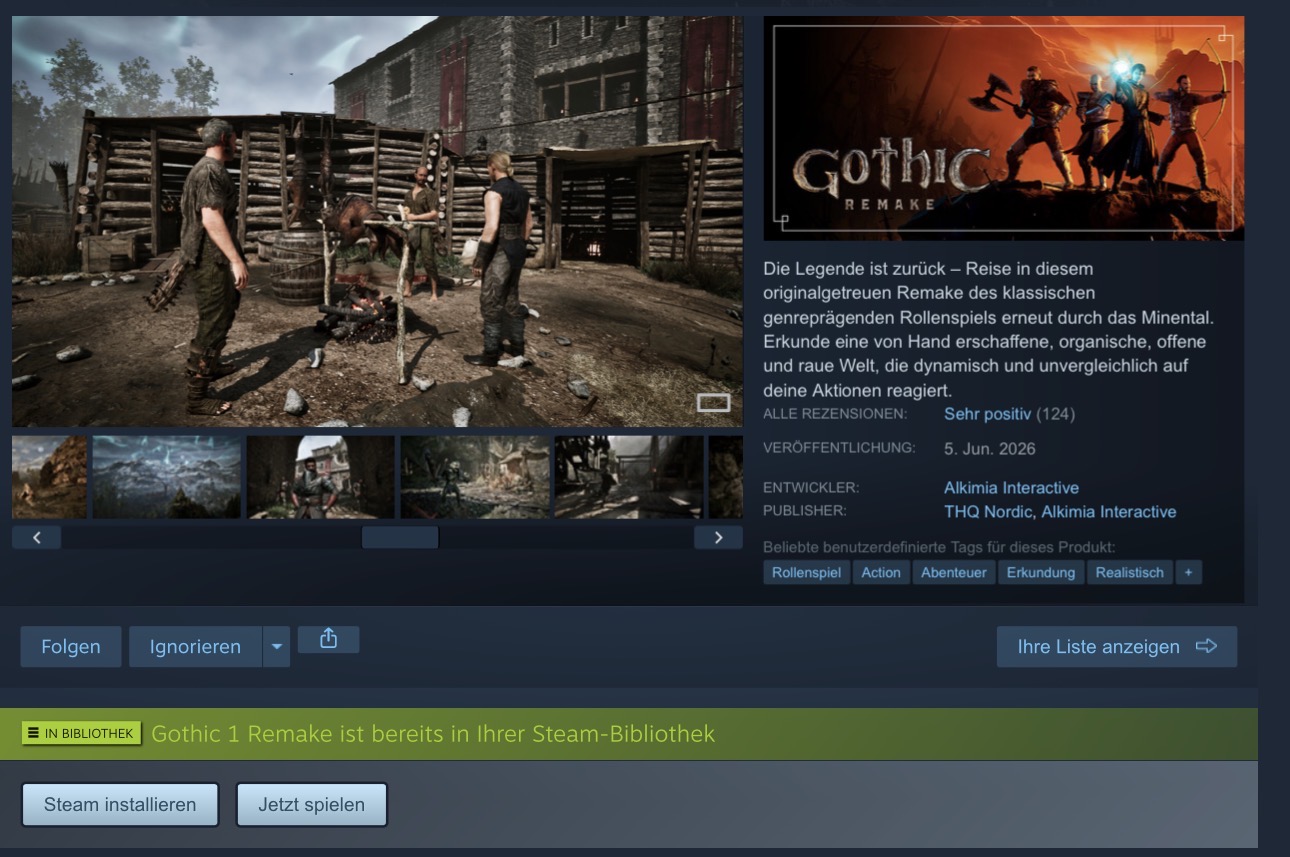Click the right arrow of screenshot strip
The width and height of the screenshot is (1290, 857).
point(718,537)
